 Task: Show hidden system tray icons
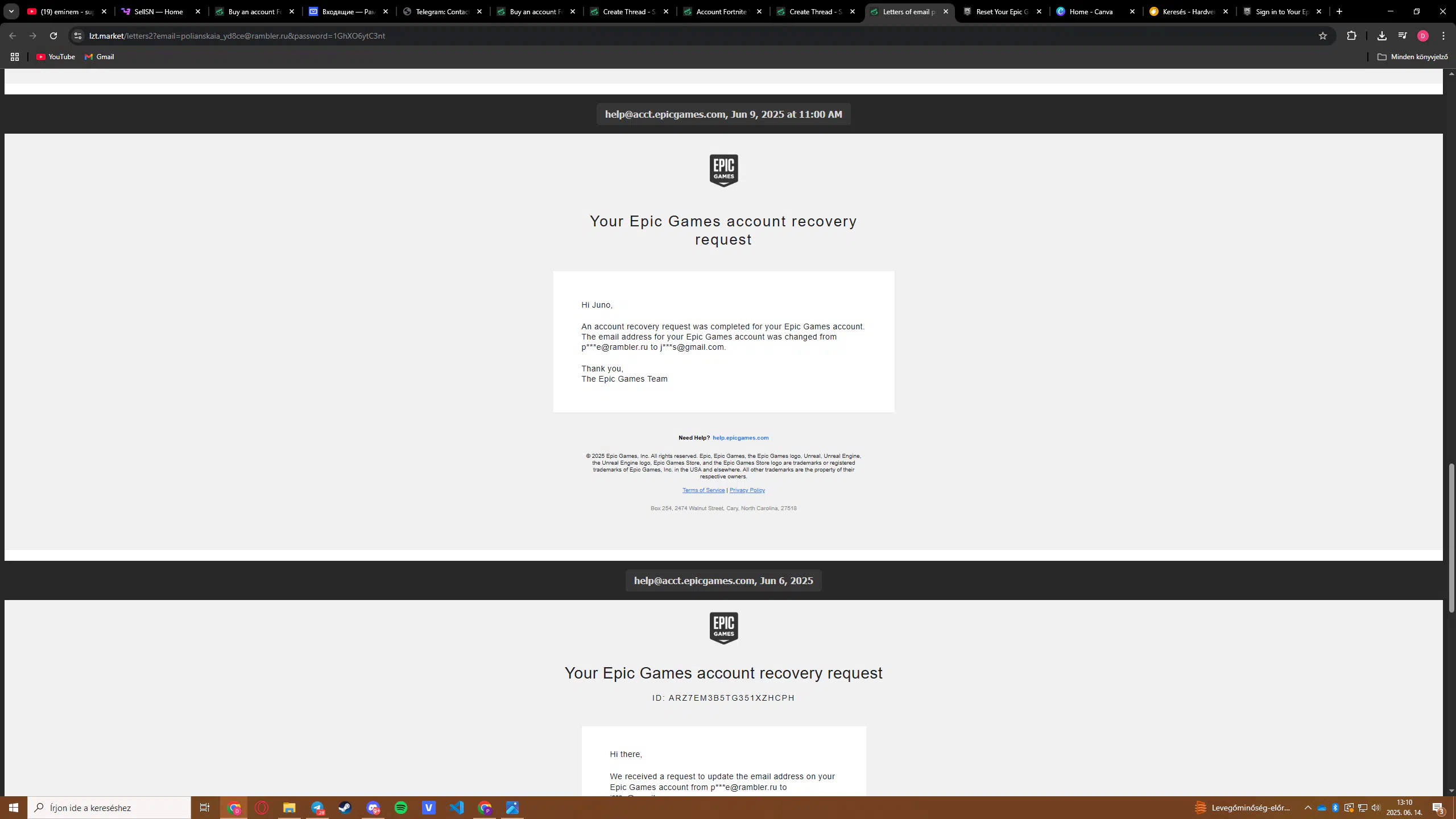[x=1308, y=808]
